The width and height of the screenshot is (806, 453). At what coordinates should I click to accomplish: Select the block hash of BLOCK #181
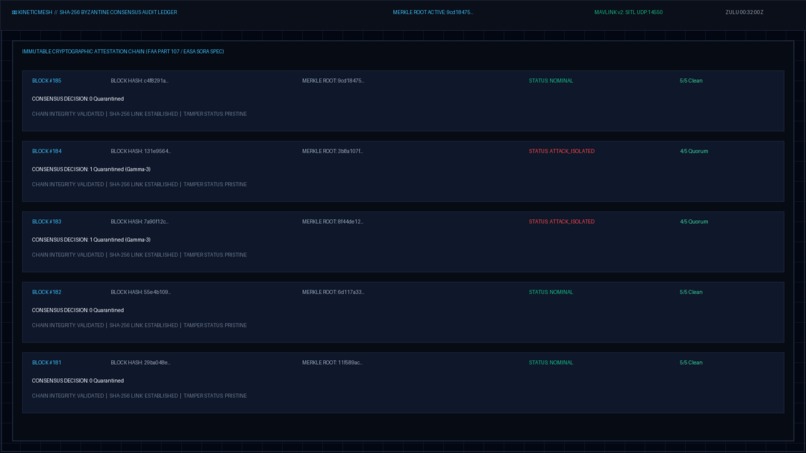pyautogui.click(x=140, y=363)
